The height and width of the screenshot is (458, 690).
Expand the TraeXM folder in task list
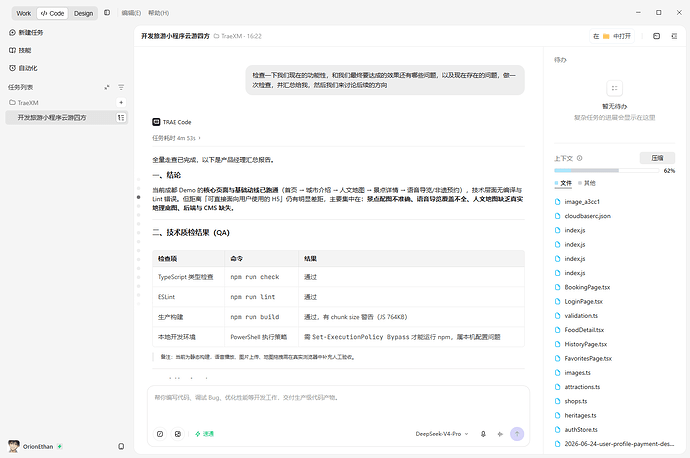click(24, 103)
